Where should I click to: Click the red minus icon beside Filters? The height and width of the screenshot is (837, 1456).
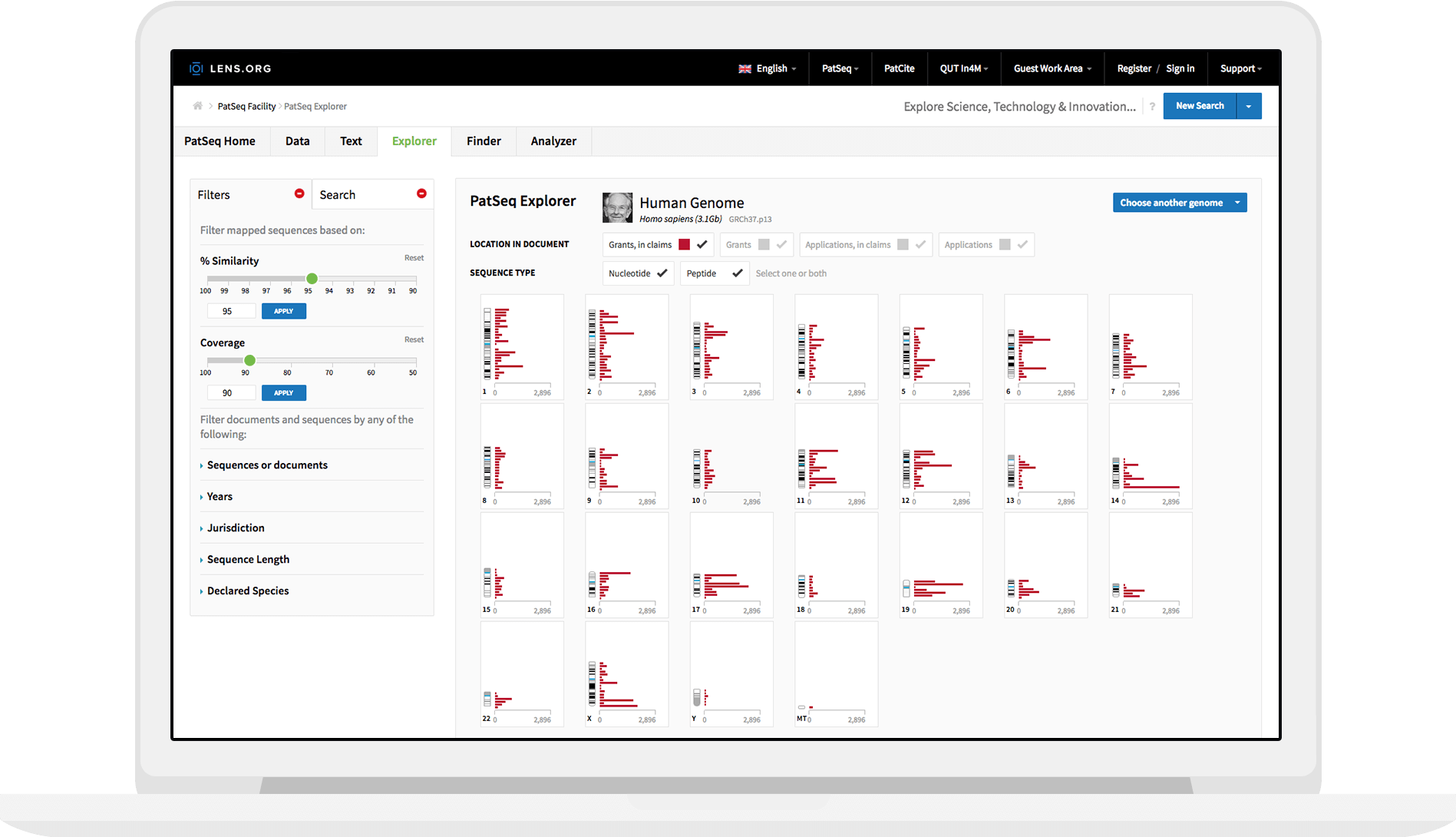click(299, 194)
